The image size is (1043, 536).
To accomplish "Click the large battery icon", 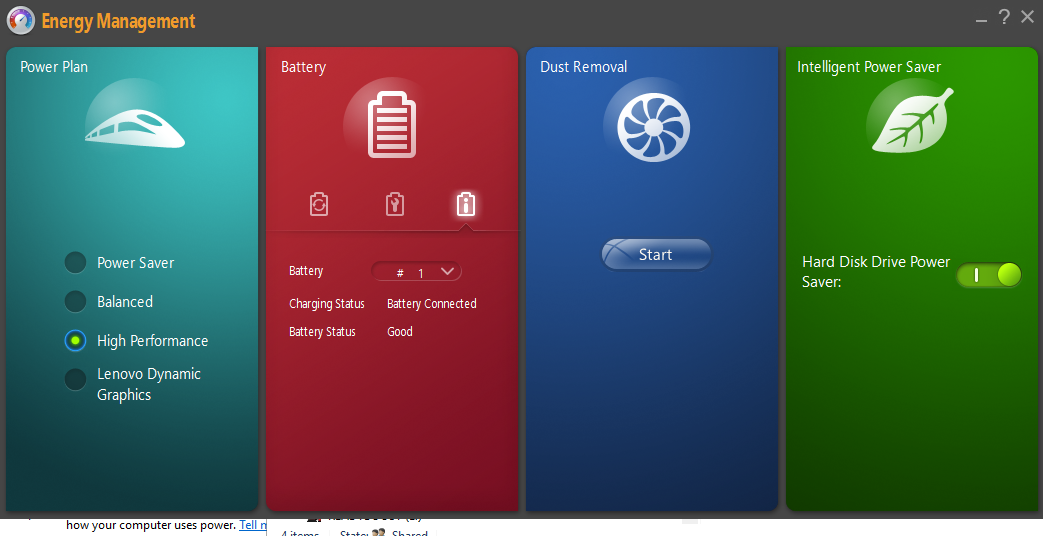I will [x=392, y=124].
